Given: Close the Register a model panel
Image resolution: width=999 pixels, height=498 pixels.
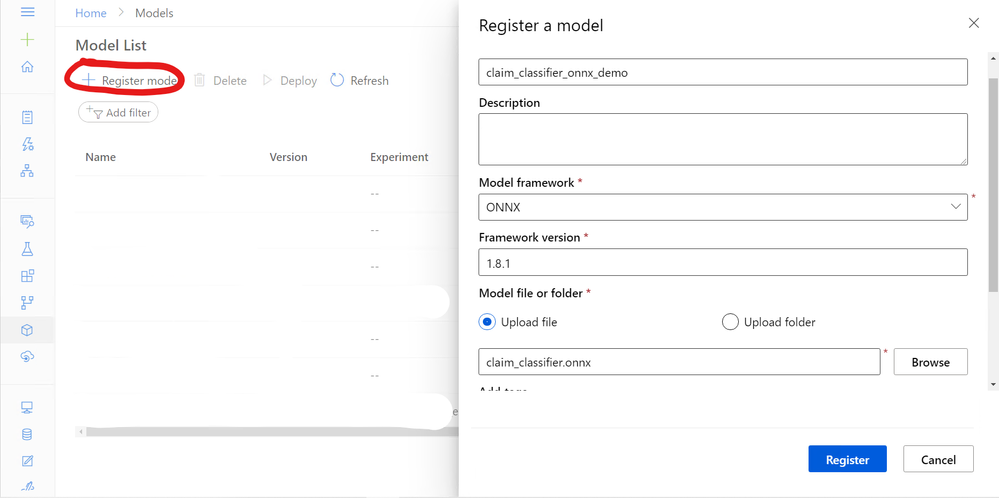Looking at the screenshot, I should tap(974, 24).
